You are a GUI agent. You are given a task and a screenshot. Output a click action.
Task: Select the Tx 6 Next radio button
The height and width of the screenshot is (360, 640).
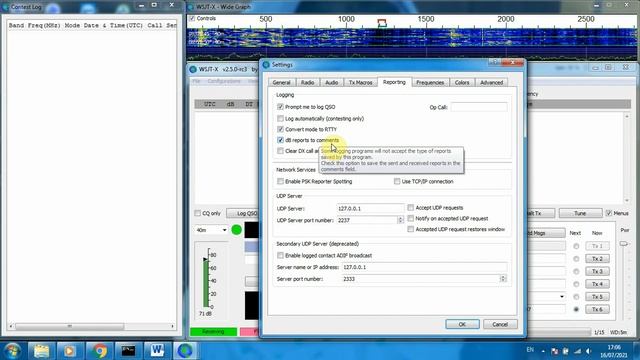[576, 309]
